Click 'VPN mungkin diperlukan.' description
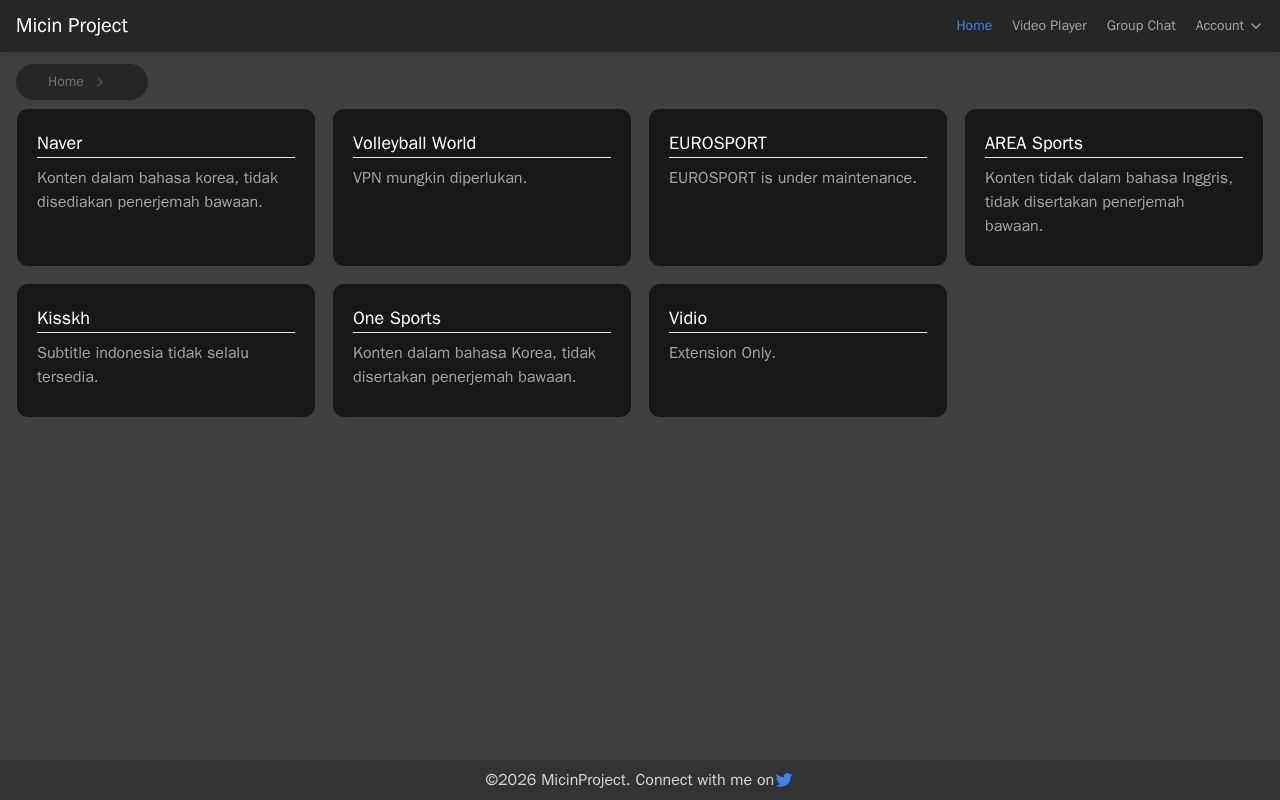Screen dimensions: 1280x800 [440, 178]
